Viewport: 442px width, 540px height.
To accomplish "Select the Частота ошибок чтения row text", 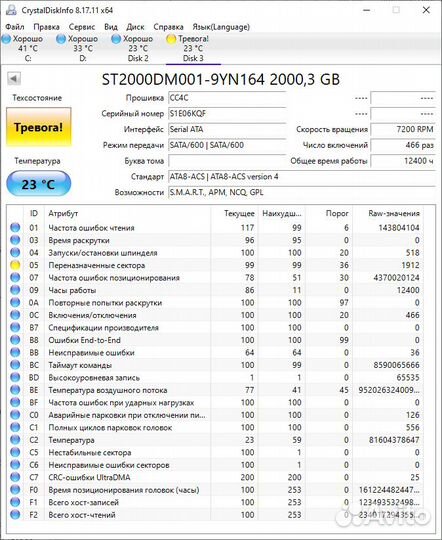I will [91, 228].
